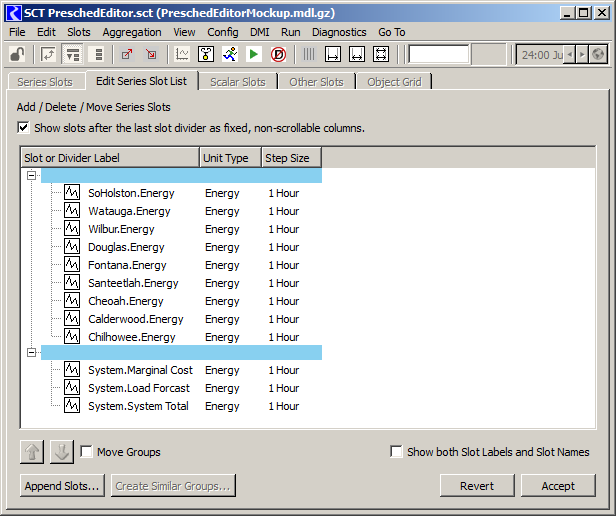Viewport: 616px width, 516px height.
Task: Click the vertical bars column width icon
Action: pos(309,54)
